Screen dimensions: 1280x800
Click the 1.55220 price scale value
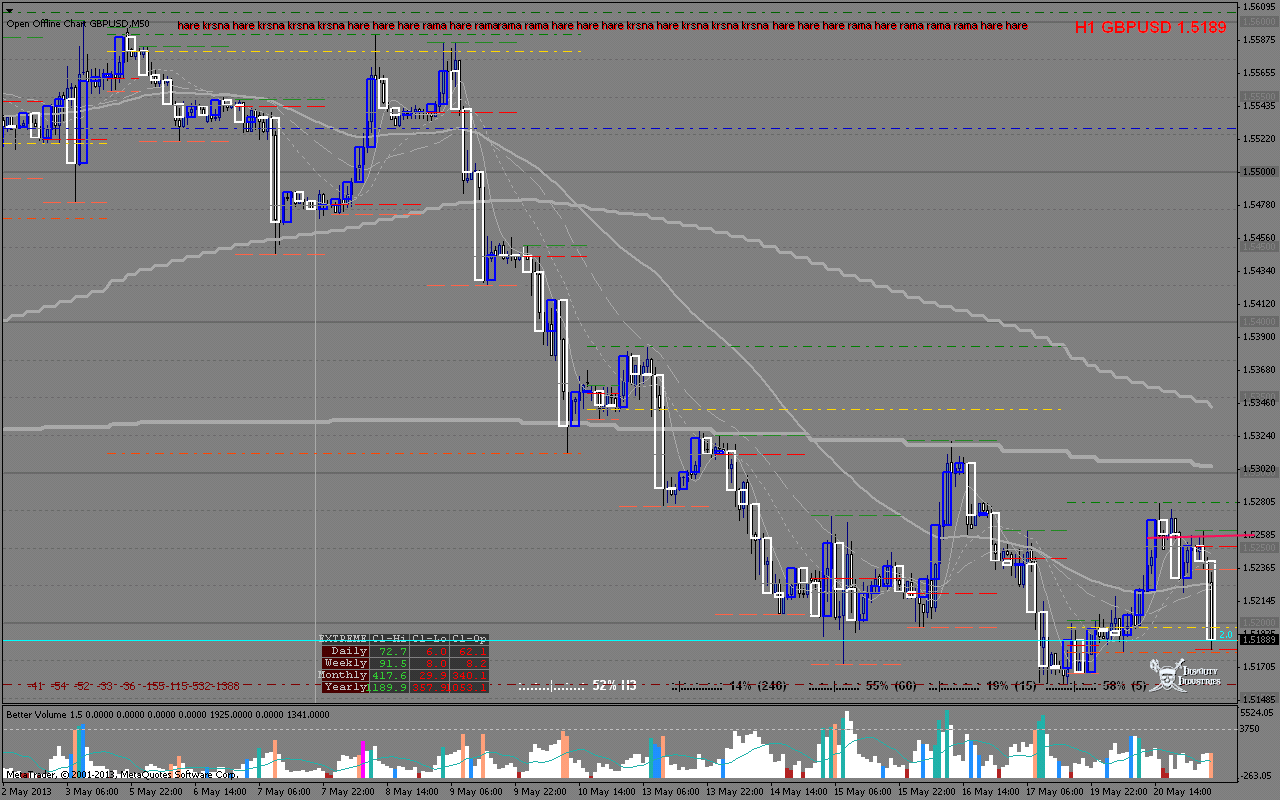pos(1257,138)
